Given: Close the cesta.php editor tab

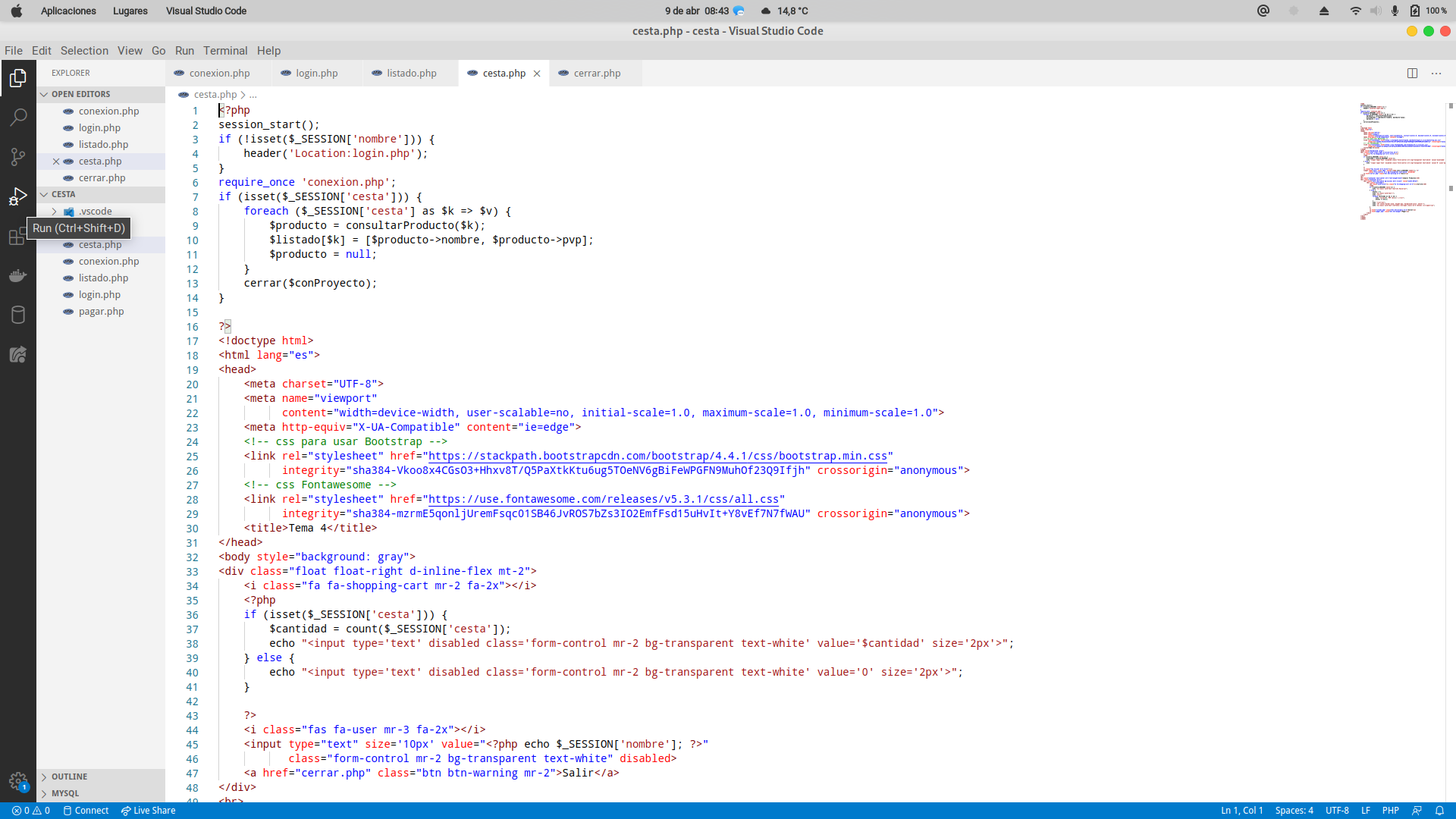Looking at the screenshot, I should click(x=537, y=74).
